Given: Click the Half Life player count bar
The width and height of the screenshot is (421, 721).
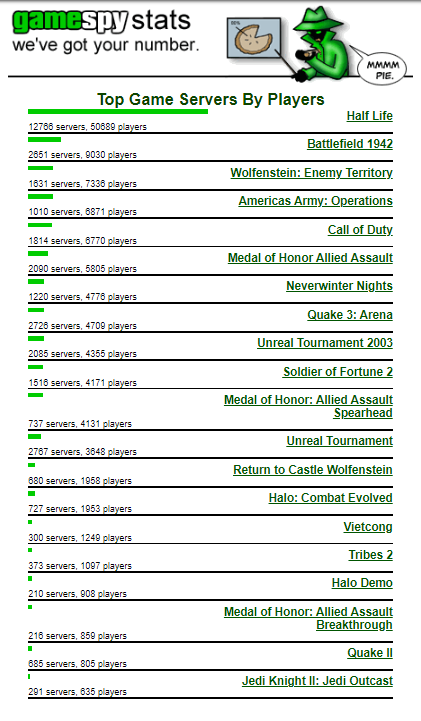Looking at the screenshot, I should pyautogui.click(x=118, y=111).
